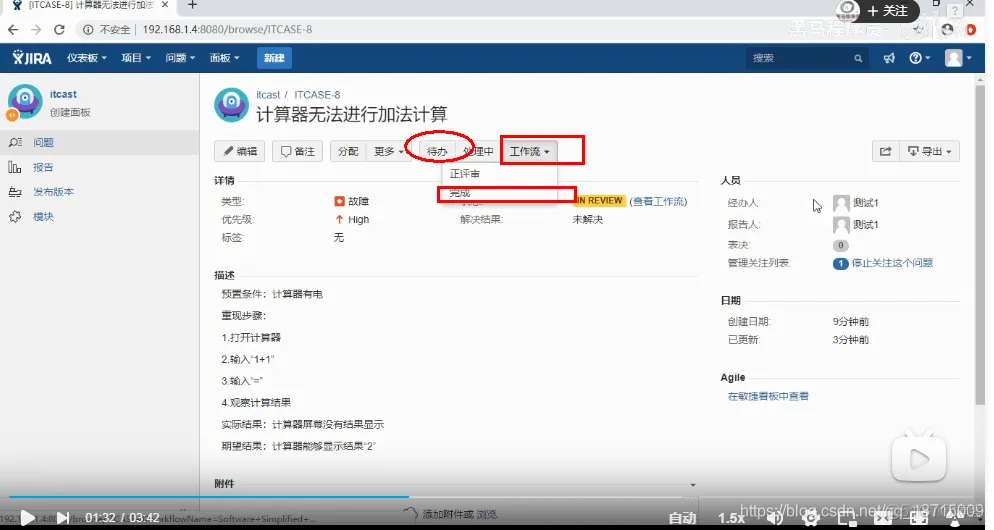Click the watchers count badge 1
This screenshot has width=994, height=530.
841,263
